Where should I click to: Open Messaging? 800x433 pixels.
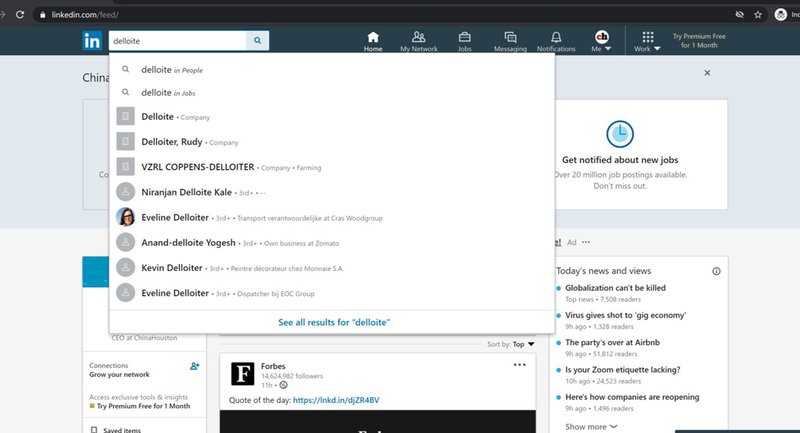[x=510, y=41]
